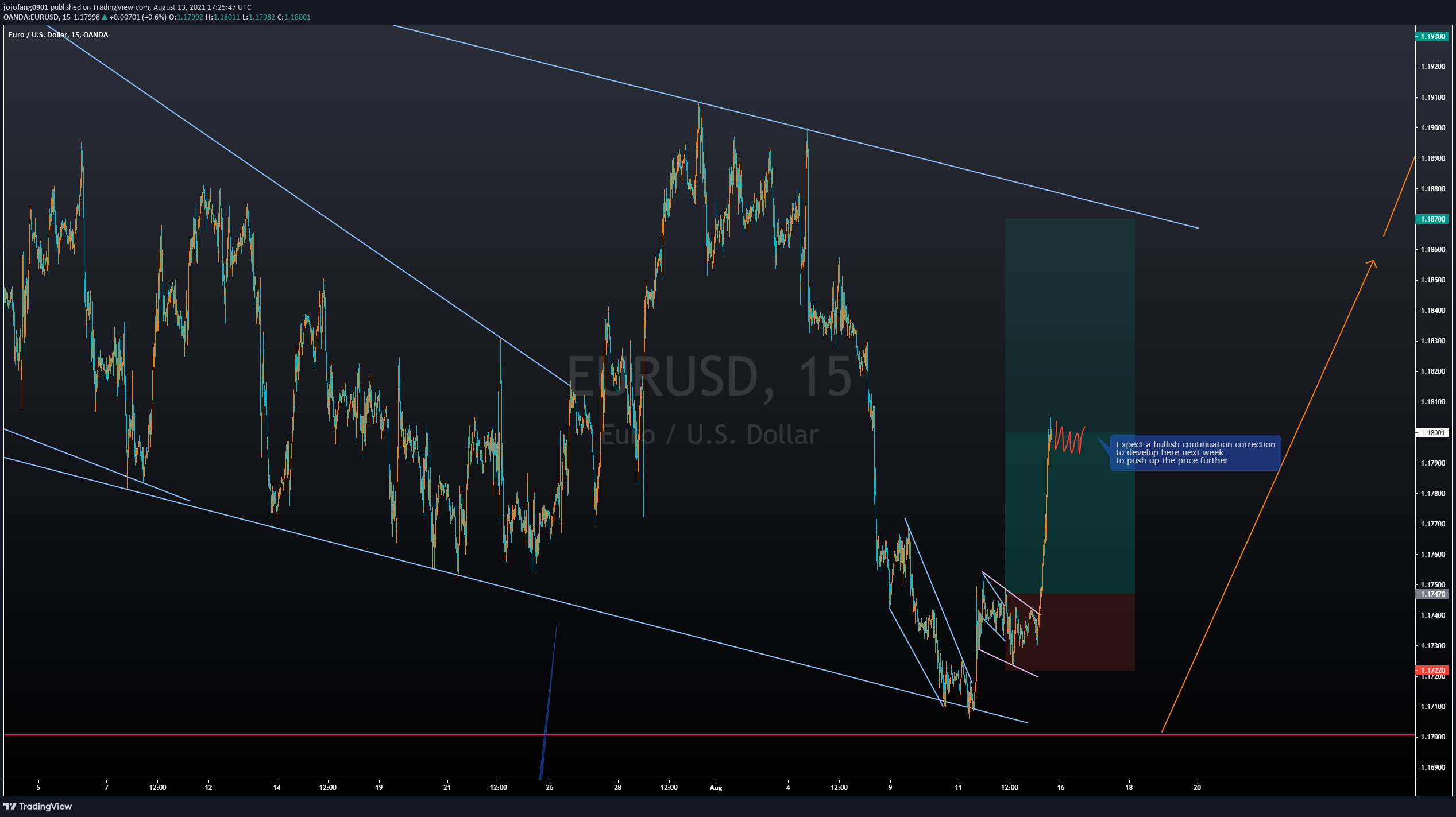Click the 1.18500 price axis label
The image size is (1456, 817).
click(x=1432, y=280)
